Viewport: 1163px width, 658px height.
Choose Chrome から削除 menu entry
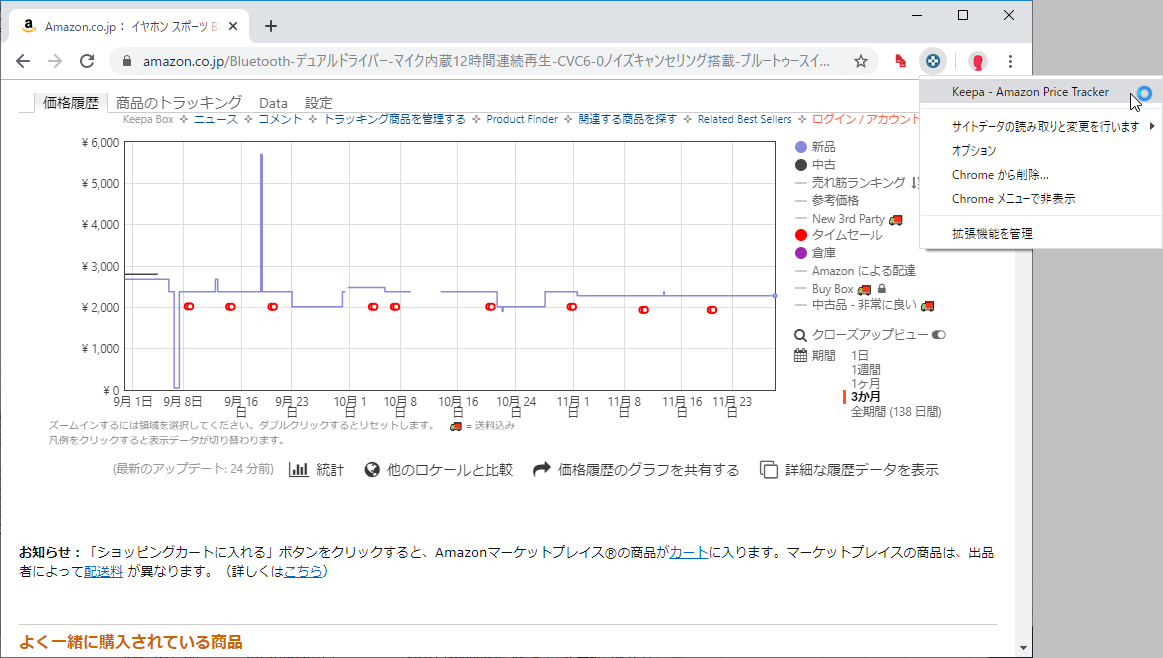tap(1041, 175)
